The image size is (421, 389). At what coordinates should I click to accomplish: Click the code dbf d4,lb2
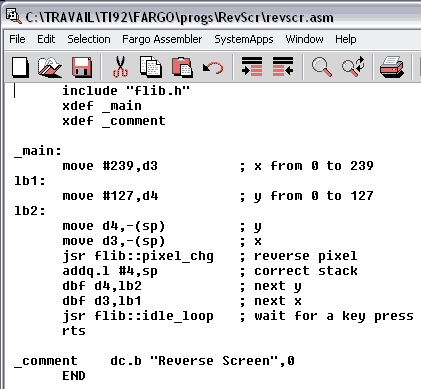click(x=102, y=286)
